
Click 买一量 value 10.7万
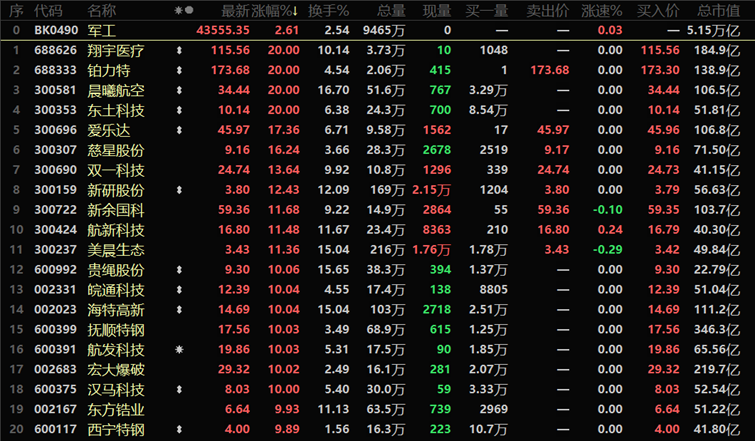488,429
